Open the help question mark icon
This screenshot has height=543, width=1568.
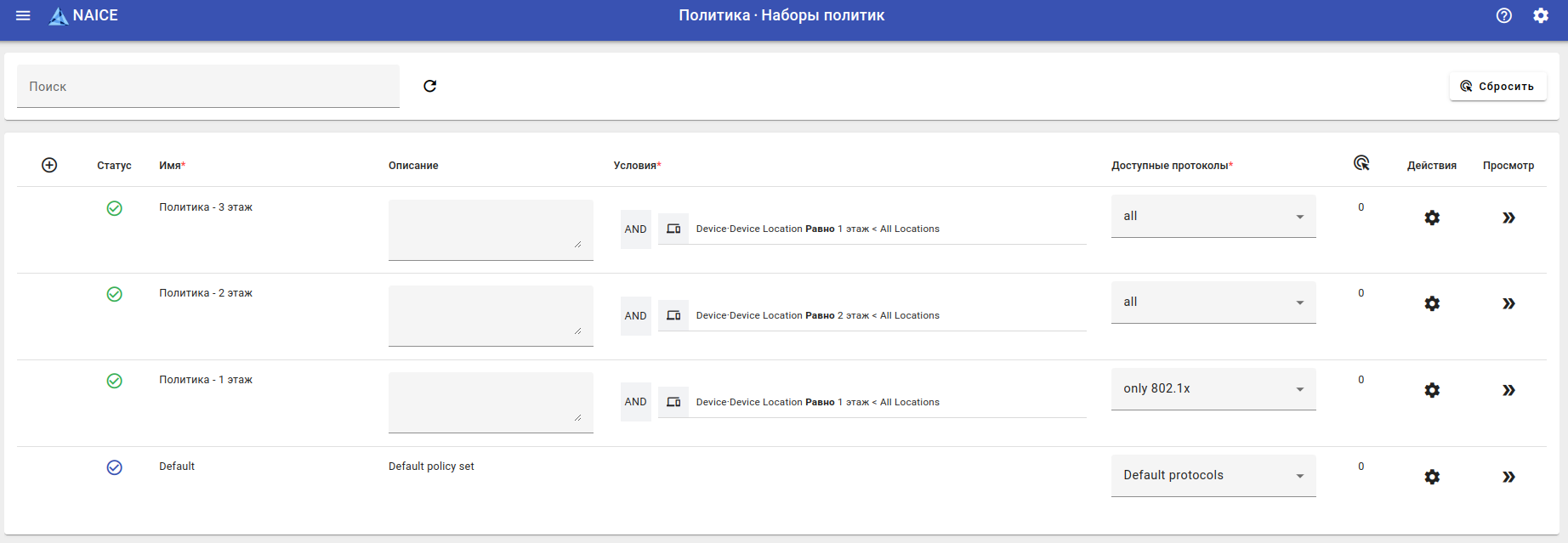pyautogui.click(x=1503, y=15)
